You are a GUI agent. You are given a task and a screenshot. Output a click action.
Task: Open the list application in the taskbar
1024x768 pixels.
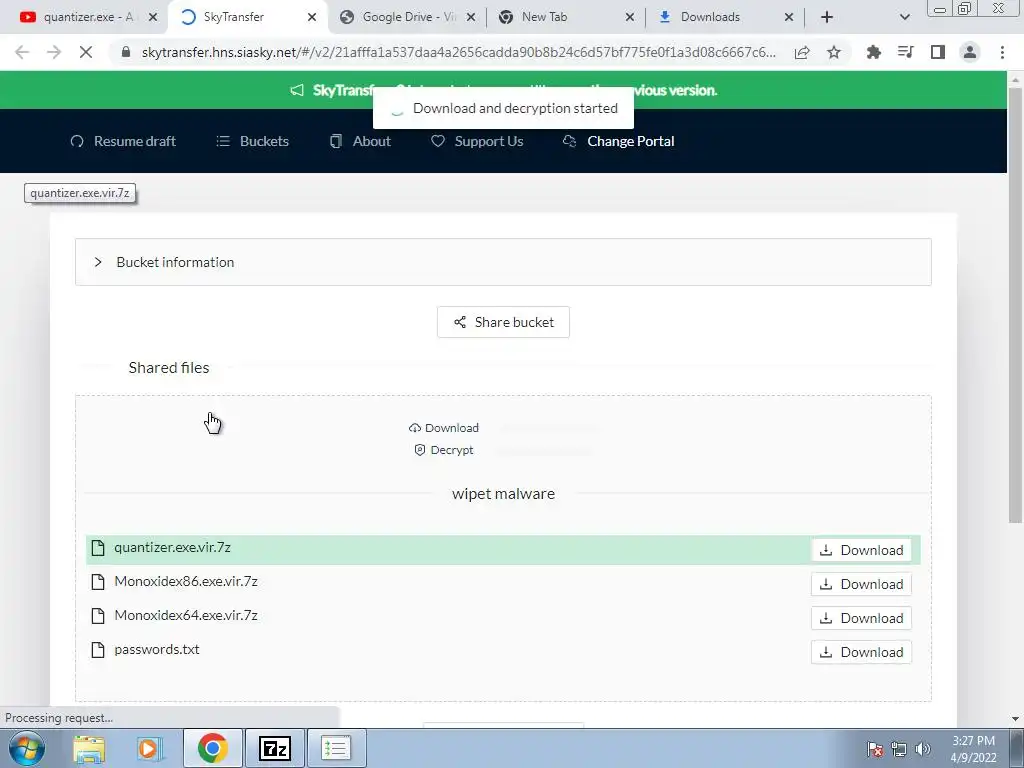click(x=336, y=748)
